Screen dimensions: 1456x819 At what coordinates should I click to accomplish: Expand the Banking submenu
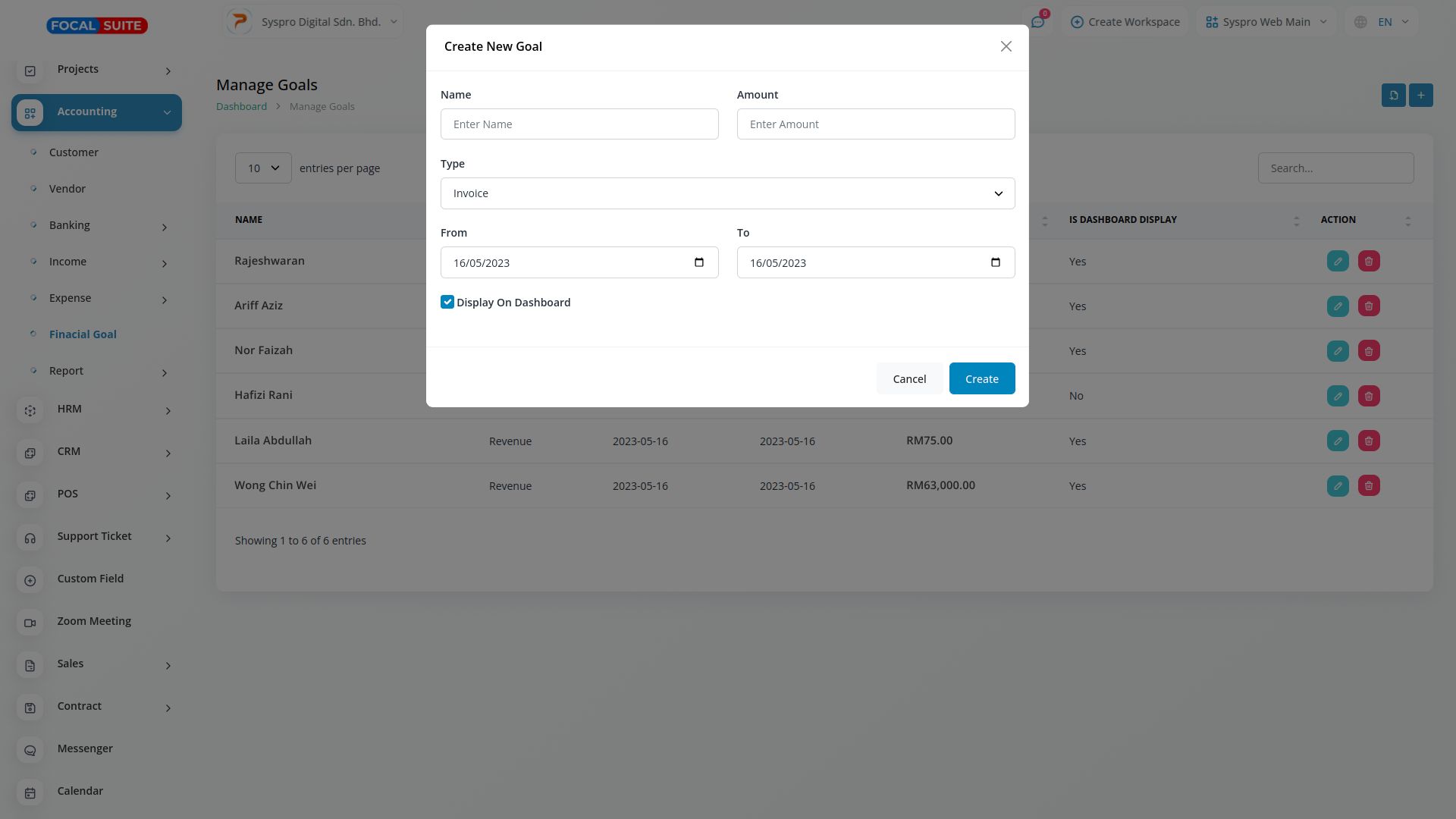pos(164,227)
